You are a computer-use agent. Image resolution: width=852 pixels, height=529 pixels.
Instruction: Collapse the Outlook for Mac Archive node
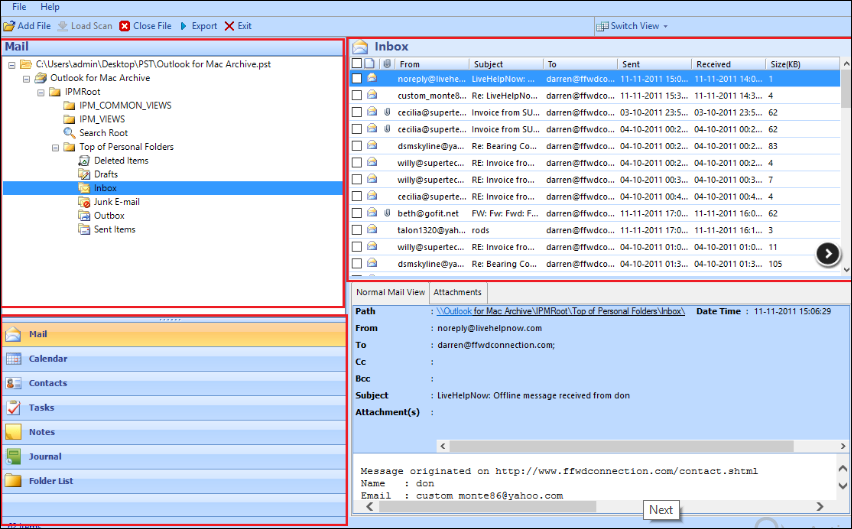pos(26,79)
